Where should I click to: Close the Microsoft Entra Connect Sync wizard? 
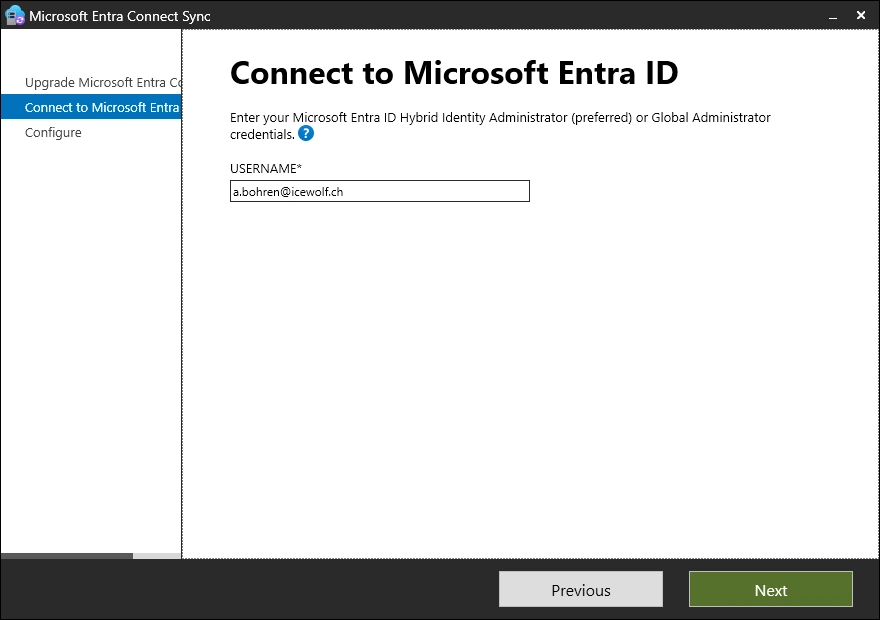(x=861, y=16)
